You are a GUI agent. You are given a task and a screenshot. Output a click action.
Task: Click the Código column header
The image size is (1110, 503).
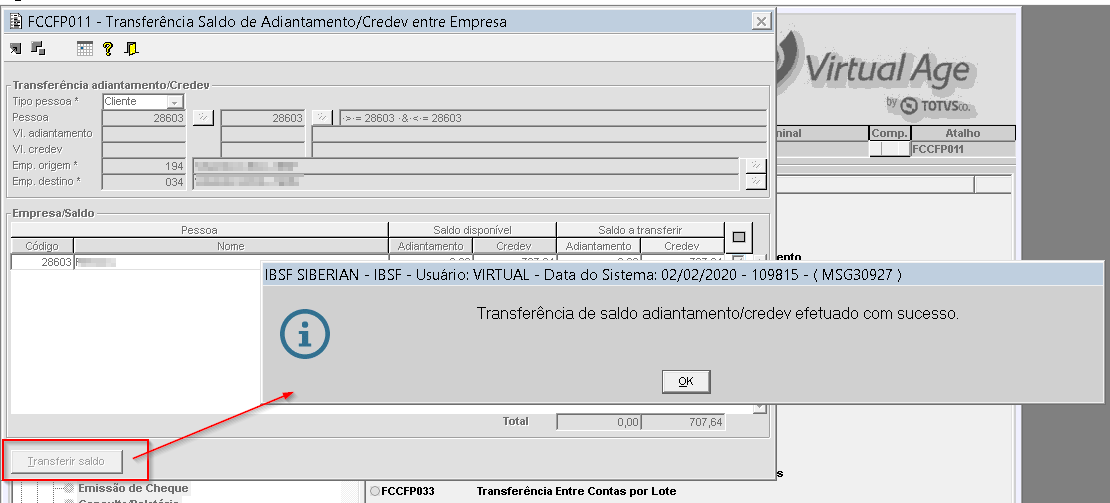tap(42, 246)
